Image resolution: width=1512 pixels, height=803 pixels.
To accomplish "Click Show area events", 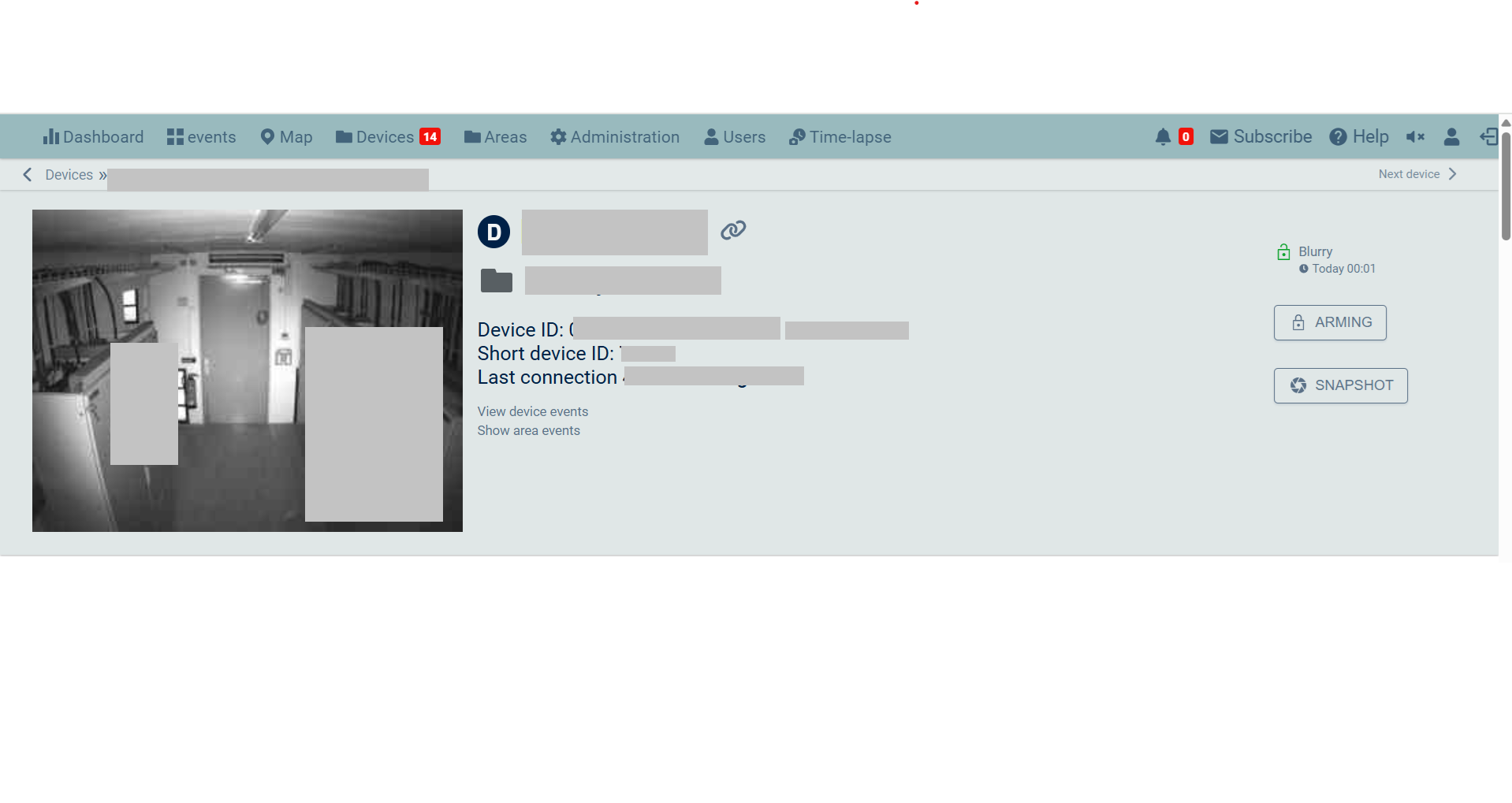I will pyautogui.click(x=529, y=430).
